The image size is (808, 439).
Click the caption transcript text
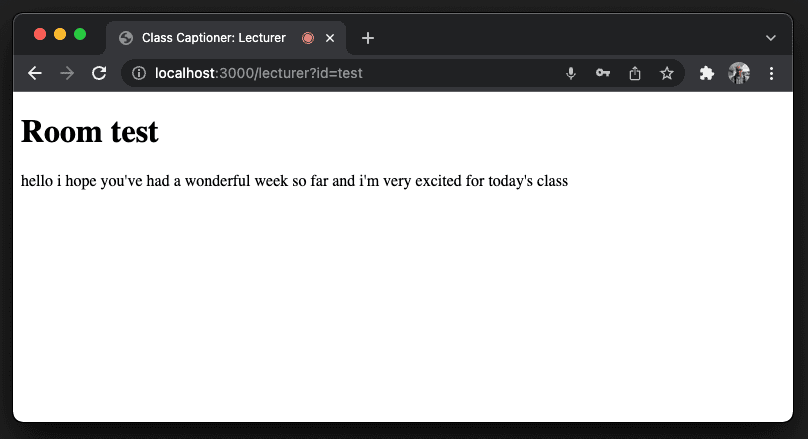(294, 181)
